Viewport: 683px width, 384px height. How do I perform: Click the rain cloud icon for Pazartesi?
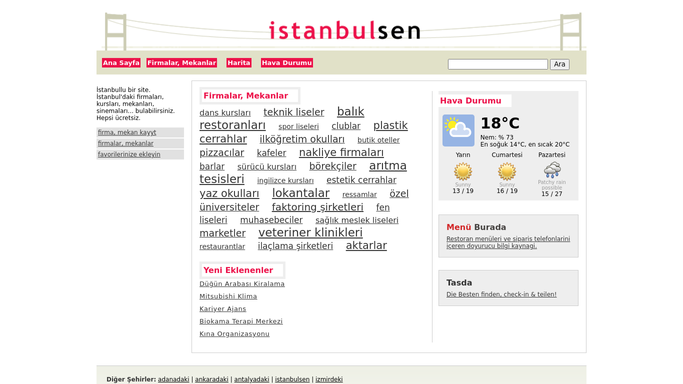point(552,170)
